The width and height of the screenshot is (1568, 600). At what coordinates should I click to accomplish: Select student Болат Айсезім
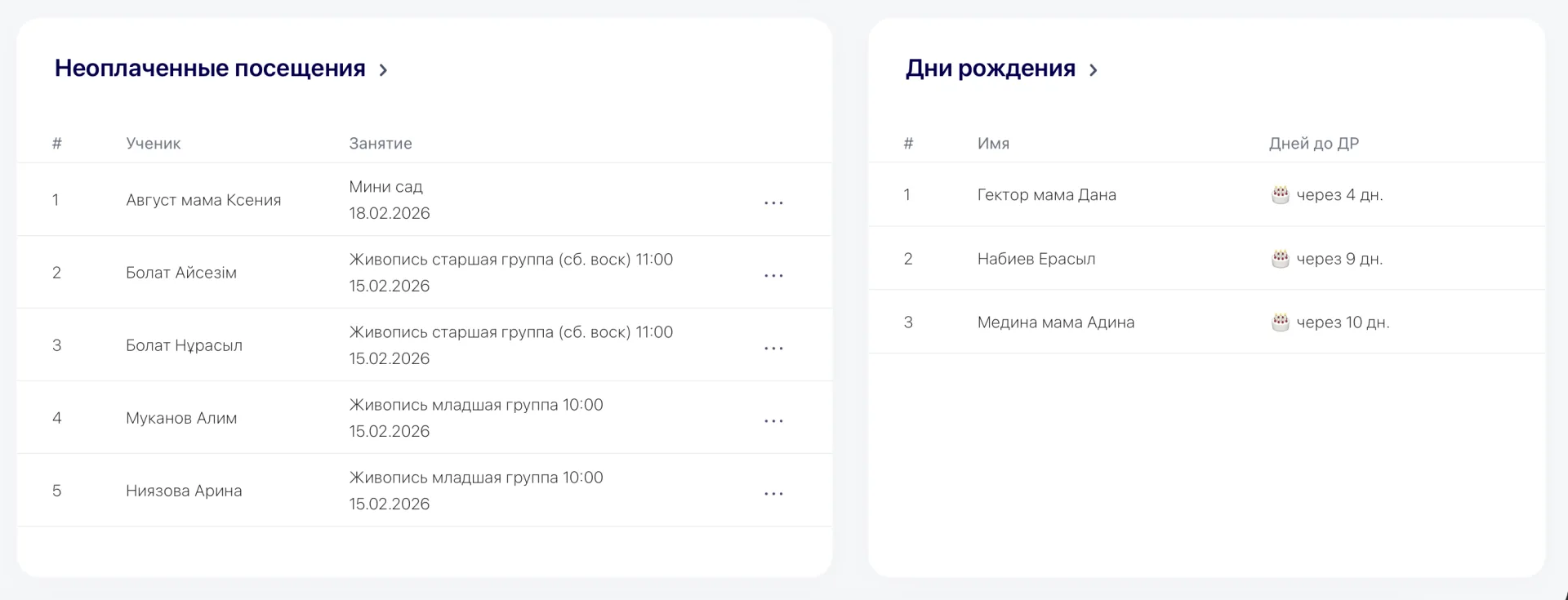tap(181, 273)
